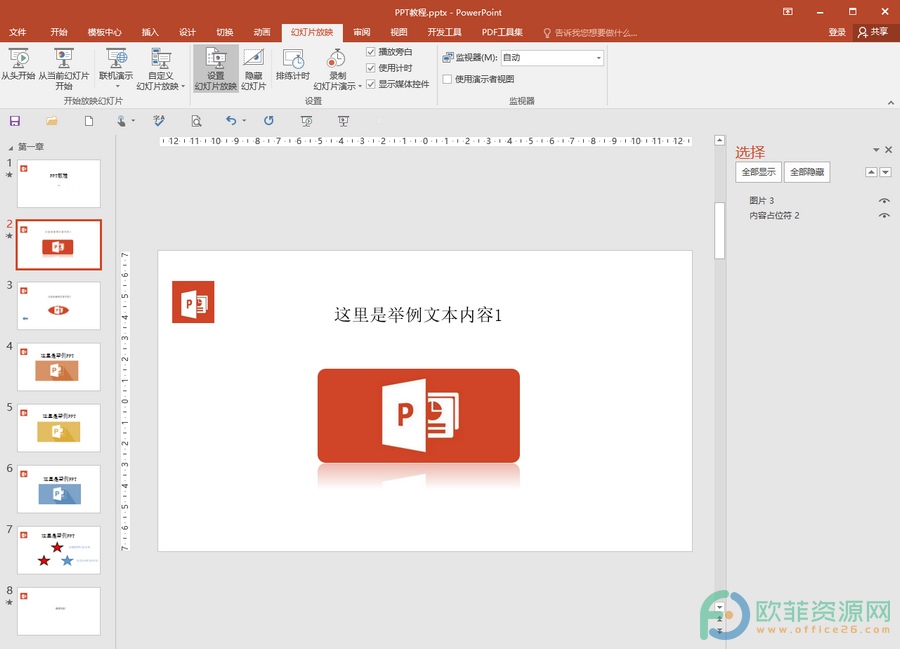Select slide 7 thumbnail with stars

tap(59, 550)
